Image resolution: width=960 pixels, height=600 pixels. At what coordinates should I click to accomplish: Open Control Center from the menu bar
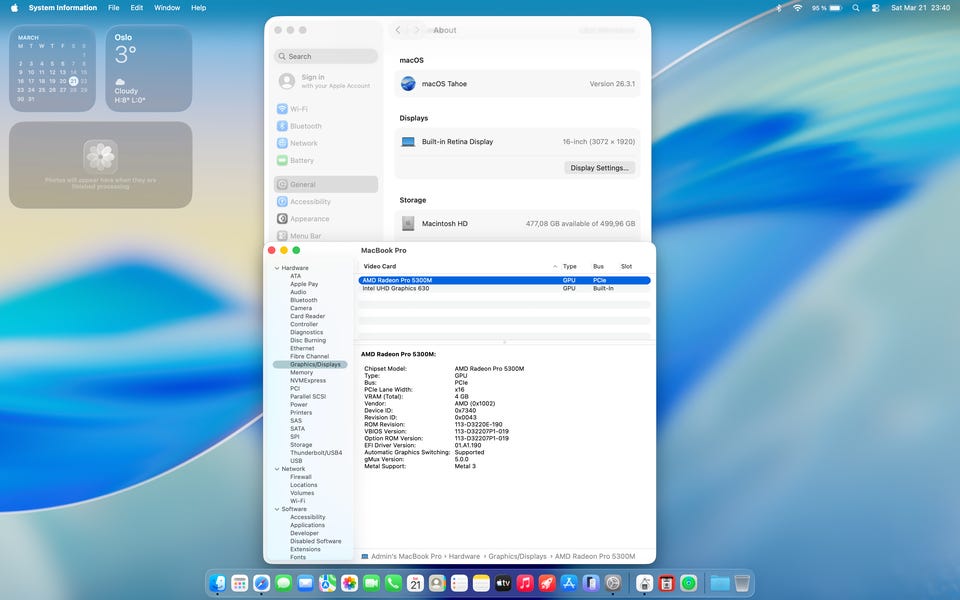pos(875,8)
